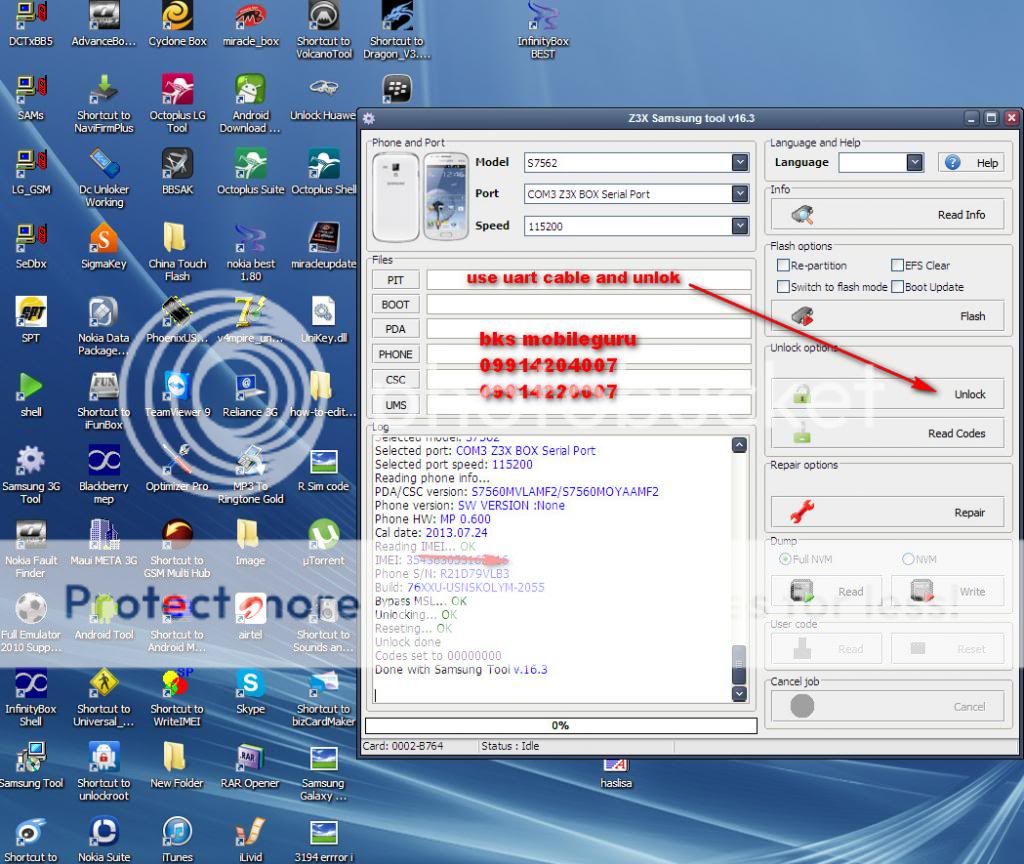Click the Flash button icon
This screenshot has width=1024, height=864.
click(x=801, y=316)
